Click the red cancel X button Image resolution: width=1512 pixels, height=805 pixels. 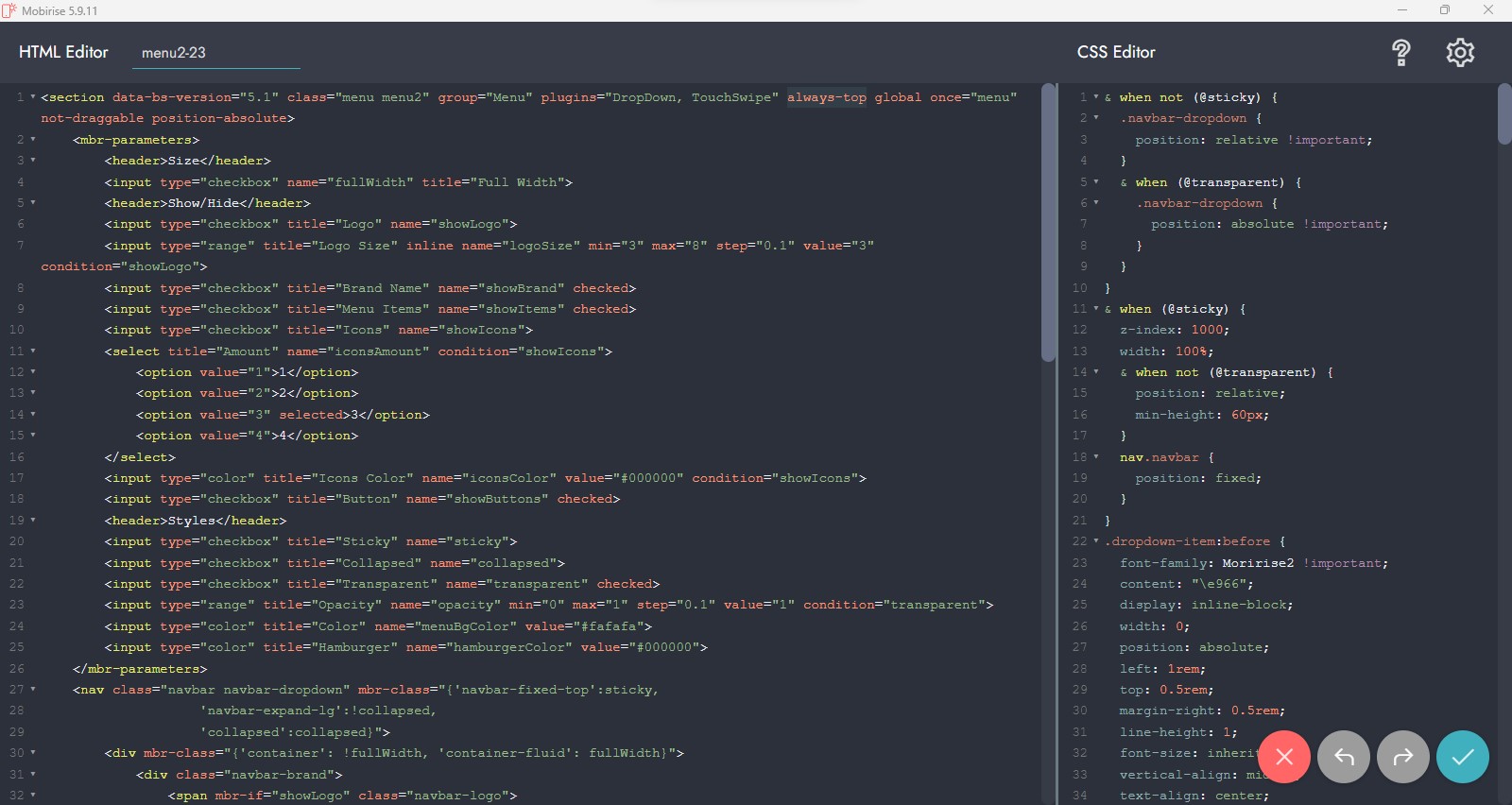click(x=1283, y=757)
